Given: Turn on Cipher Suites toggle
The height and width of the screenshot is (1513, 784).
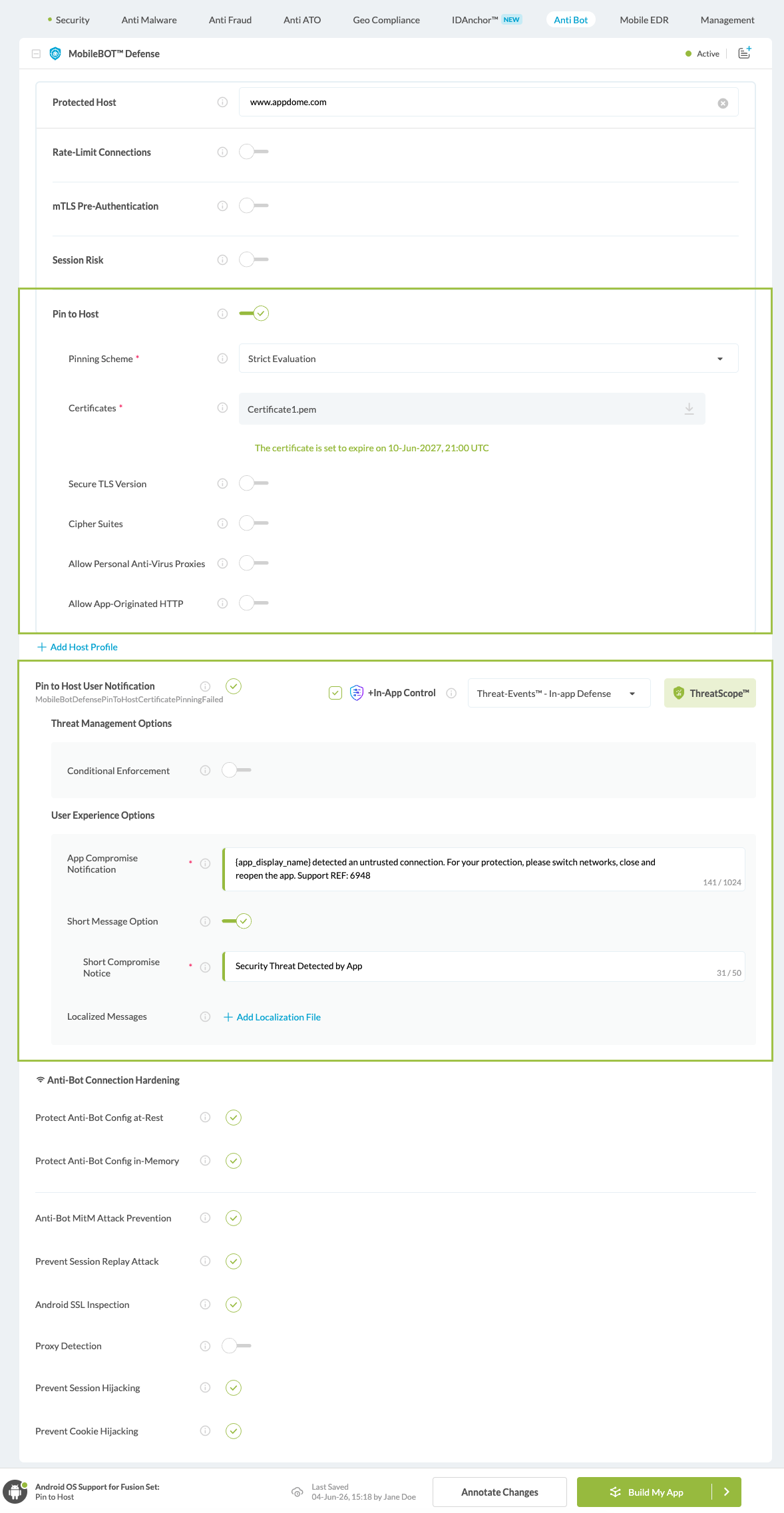Looking at the screenshot, I should point(254,523).
